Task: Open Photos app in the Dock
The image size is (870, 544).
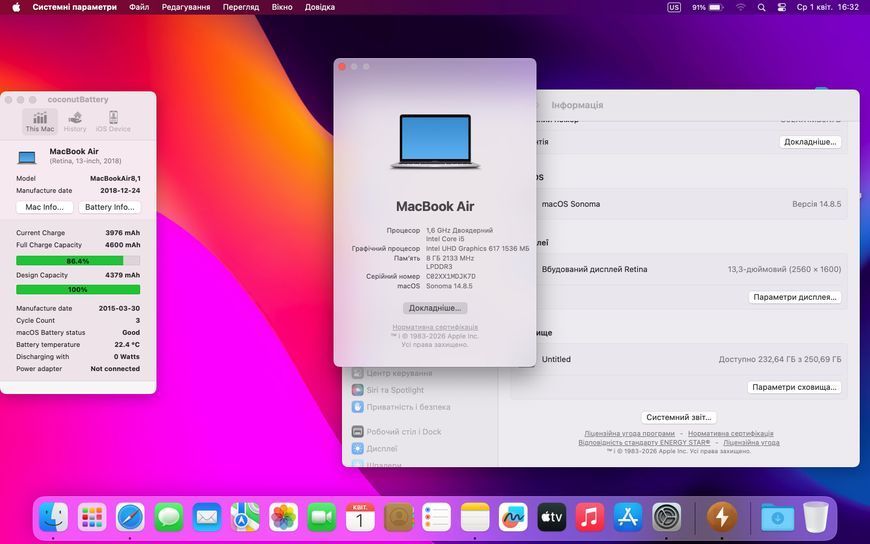Action: pyautogui.click(x=284, y=518)
